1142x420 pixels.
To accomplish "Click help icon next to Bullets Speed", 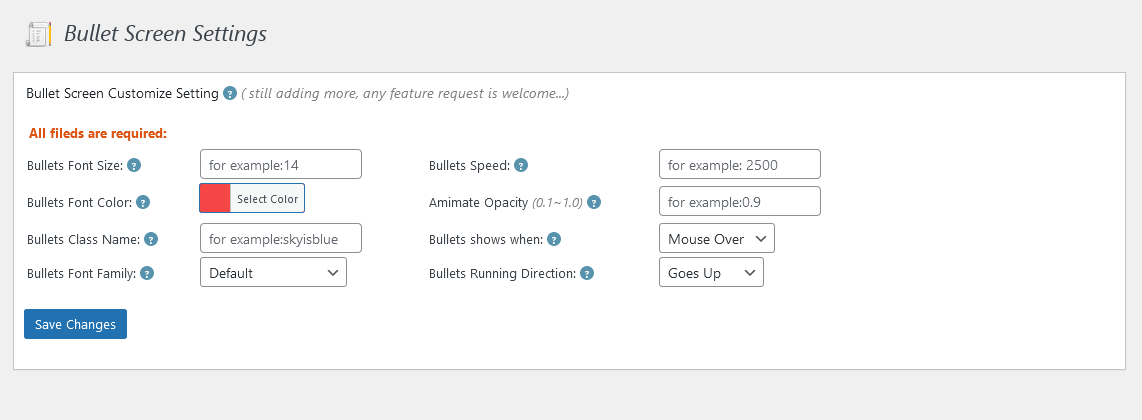I will (x=521, y=165).
